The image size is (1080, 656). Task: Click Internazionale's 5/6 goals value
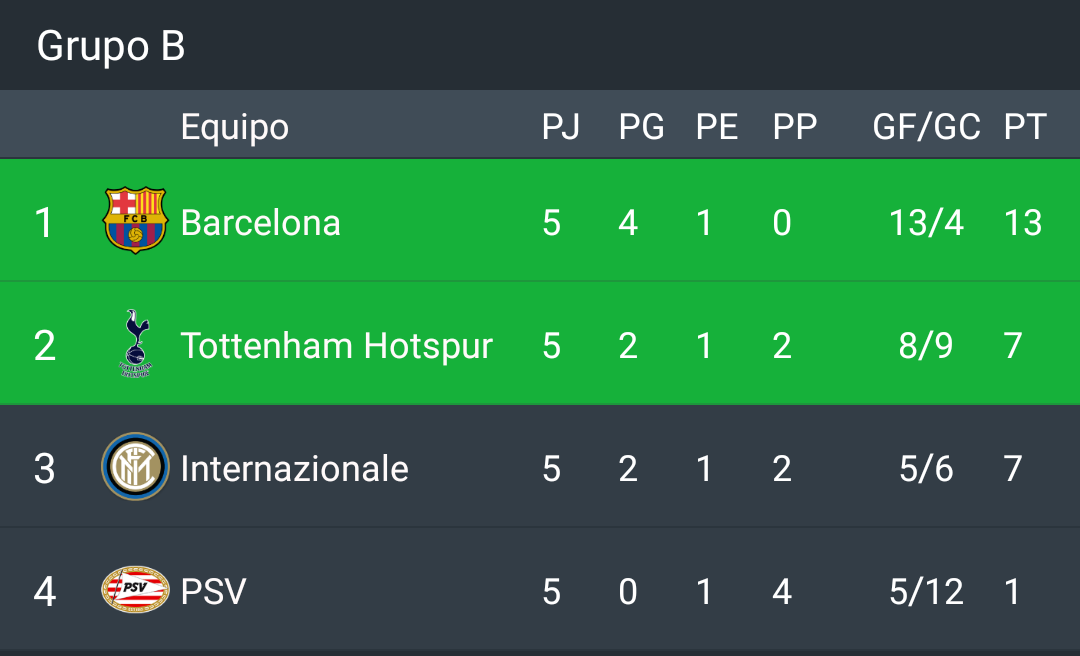coord(926,469)
